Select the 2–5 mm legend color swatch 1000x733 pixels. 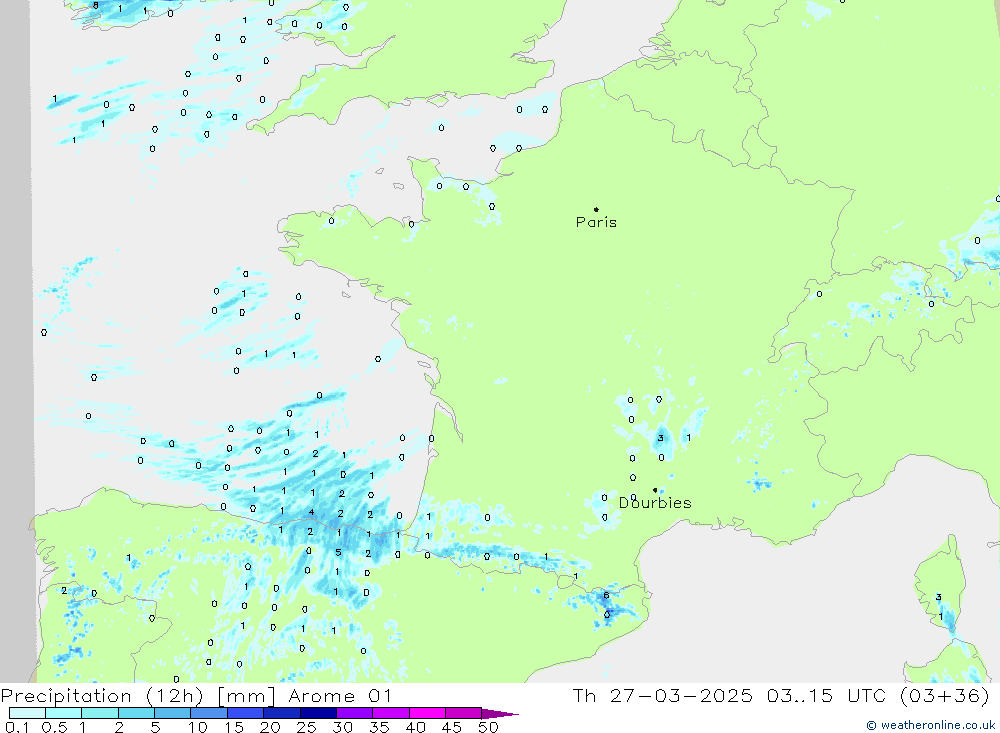click(x=136, y=713)
